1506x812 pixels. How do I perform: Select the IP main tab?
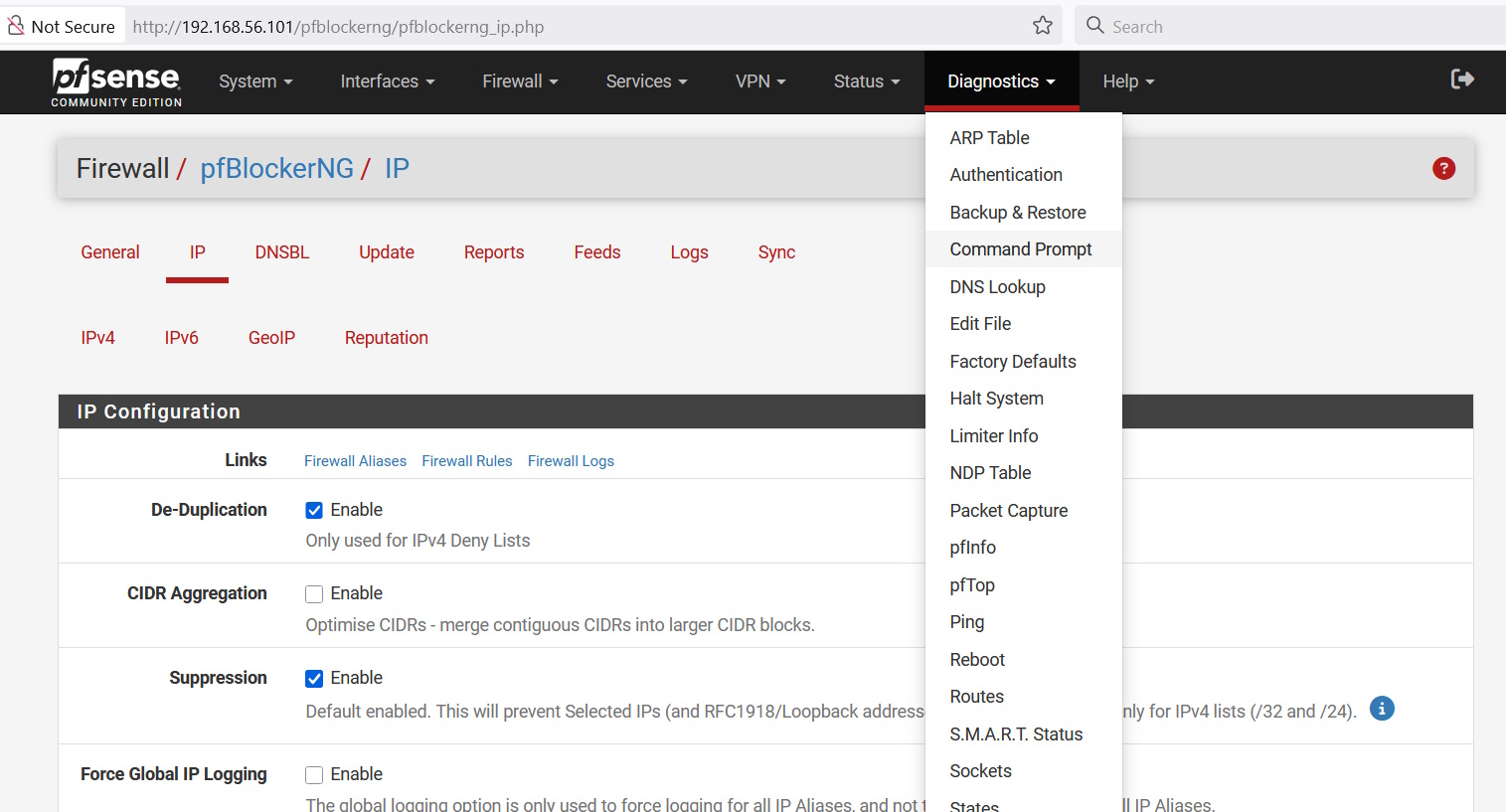[x=197, y=252]
